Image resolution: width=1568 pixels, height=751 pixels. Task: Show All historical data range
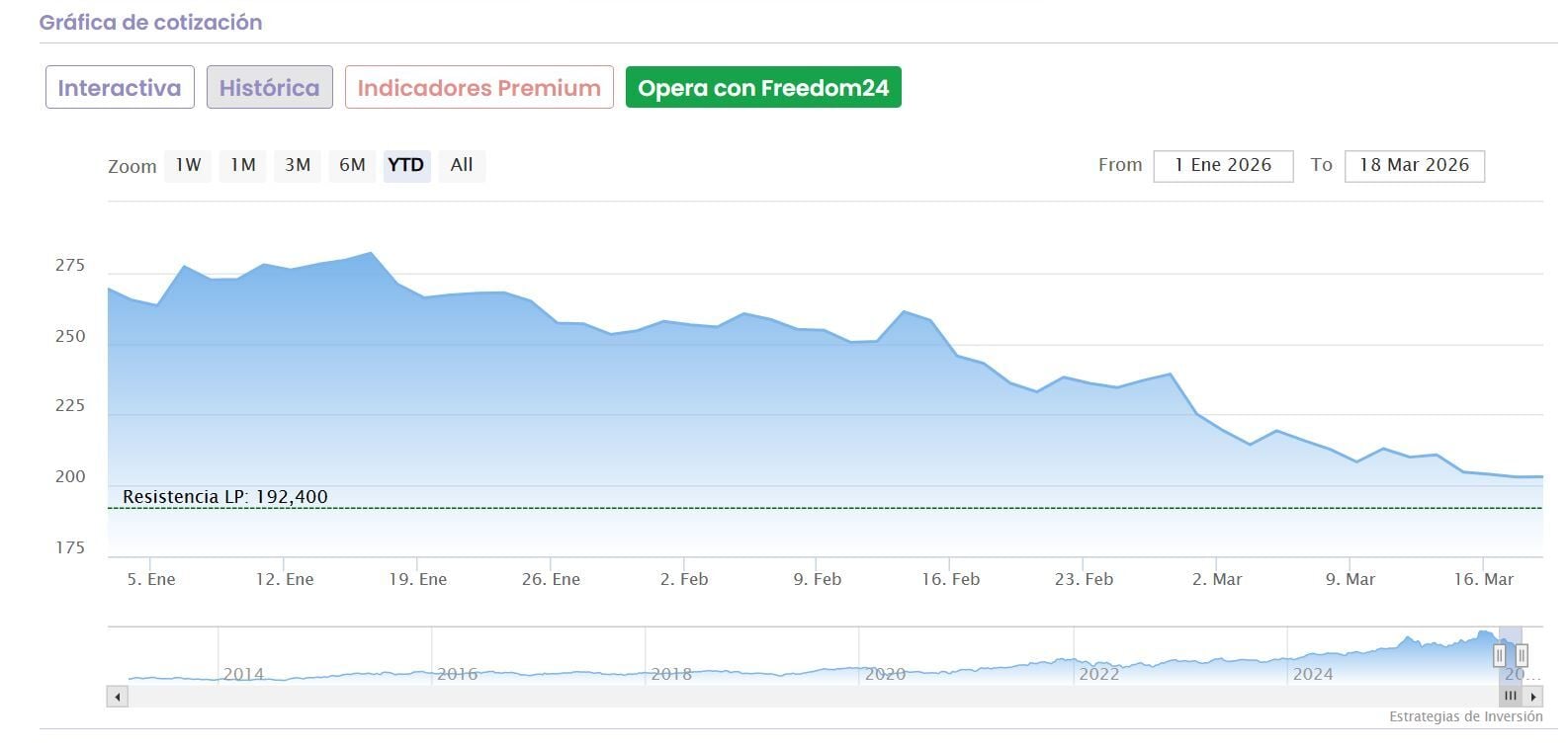pos(462,165)
